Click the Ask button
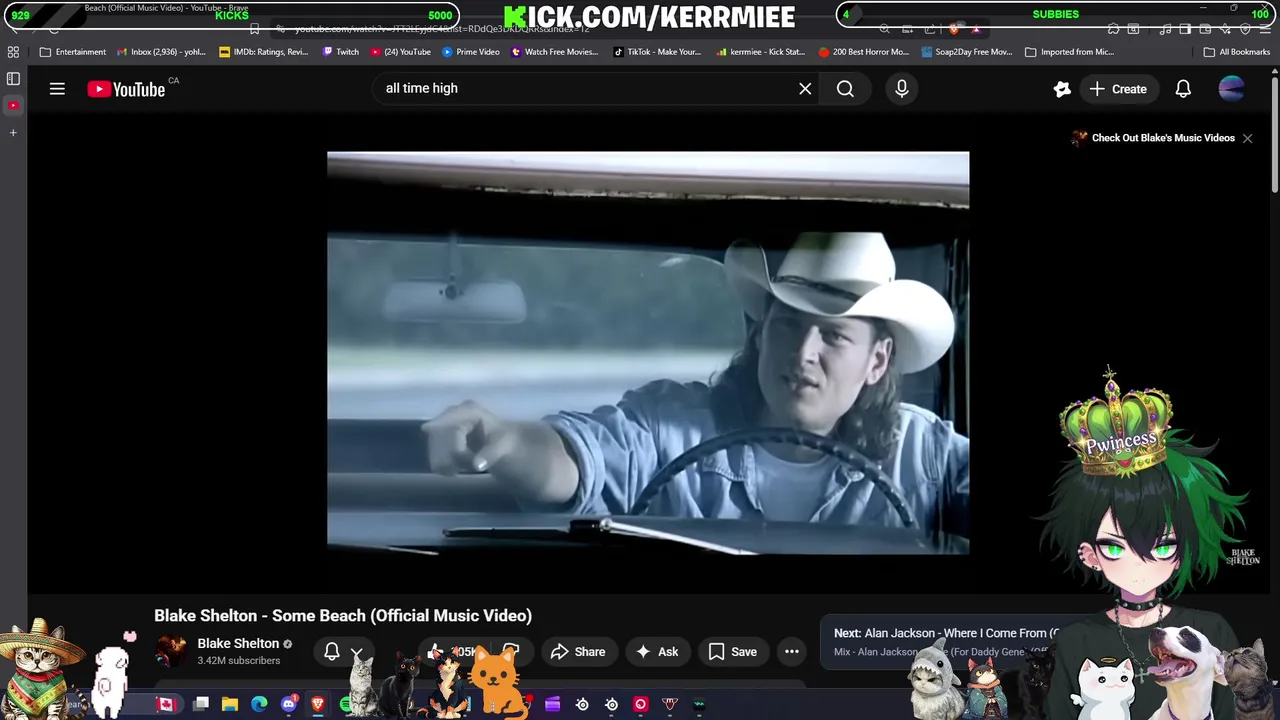Screen dimensions: 1280x720 (656, 652)
